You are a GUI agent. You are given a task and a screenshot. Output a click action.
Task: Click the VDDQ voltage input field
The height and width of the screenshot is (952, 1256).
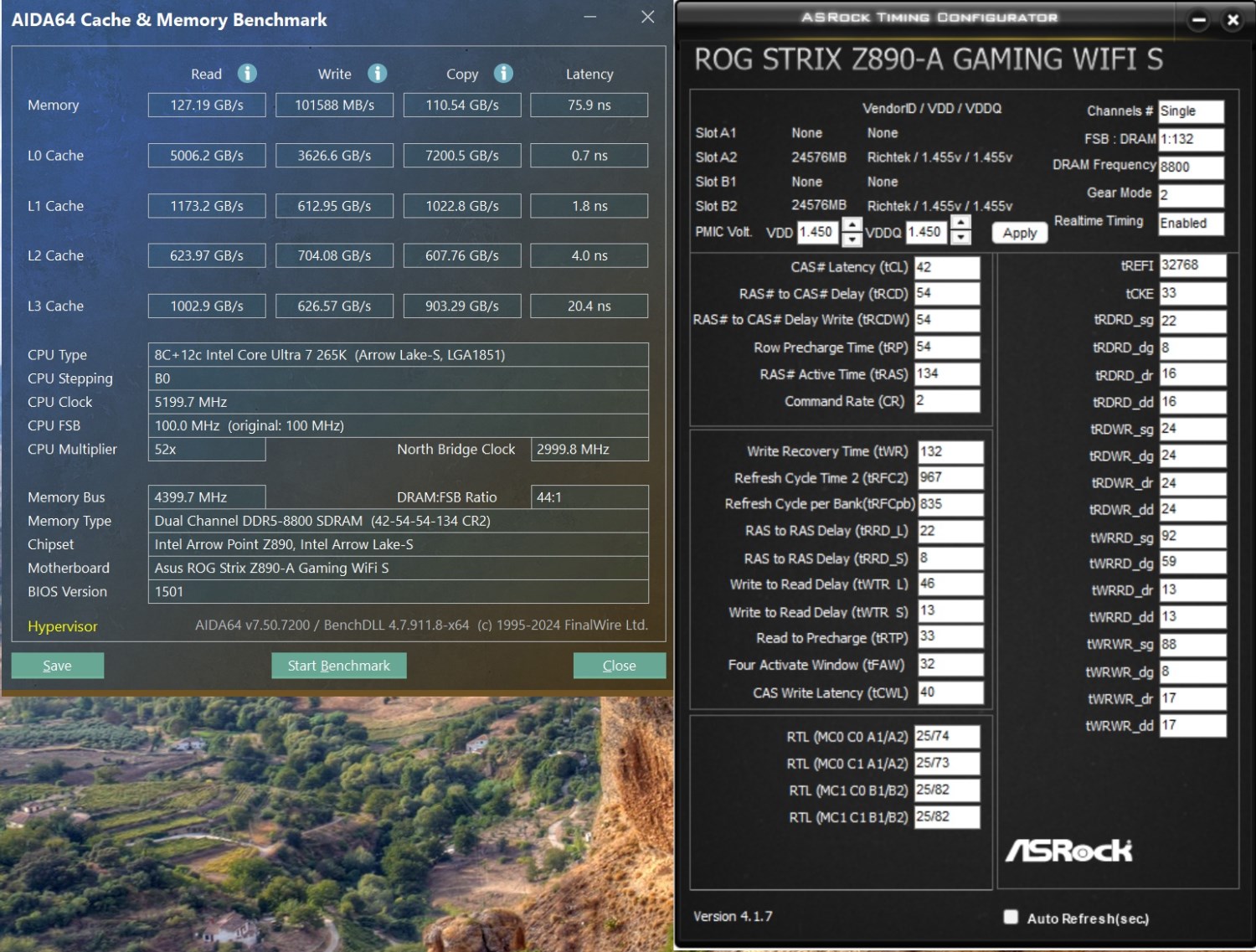[x=926, y=232]
